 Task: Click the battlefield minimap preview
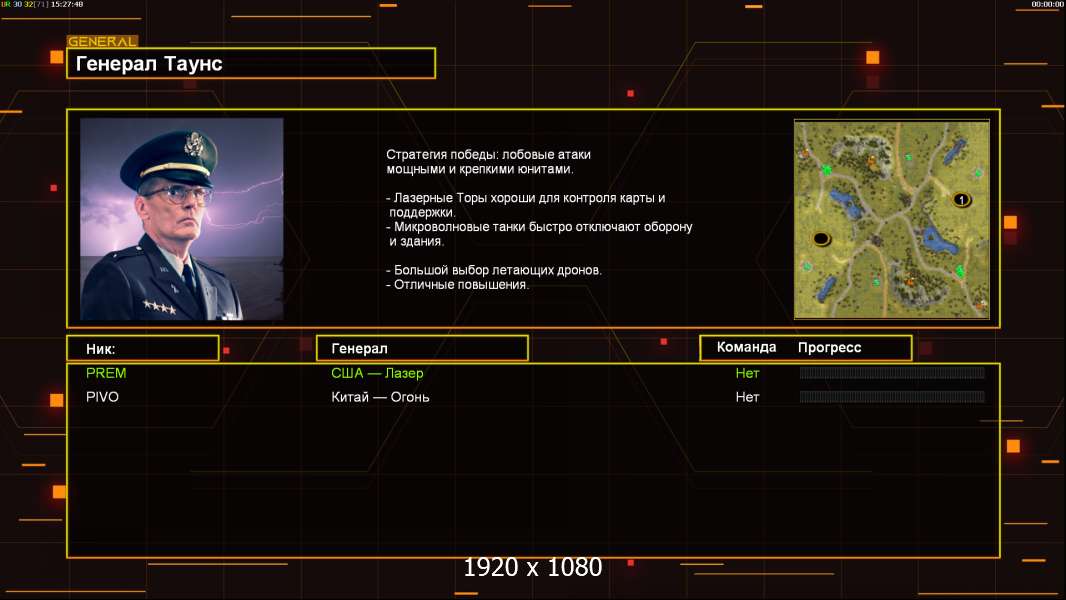(891, 219)
